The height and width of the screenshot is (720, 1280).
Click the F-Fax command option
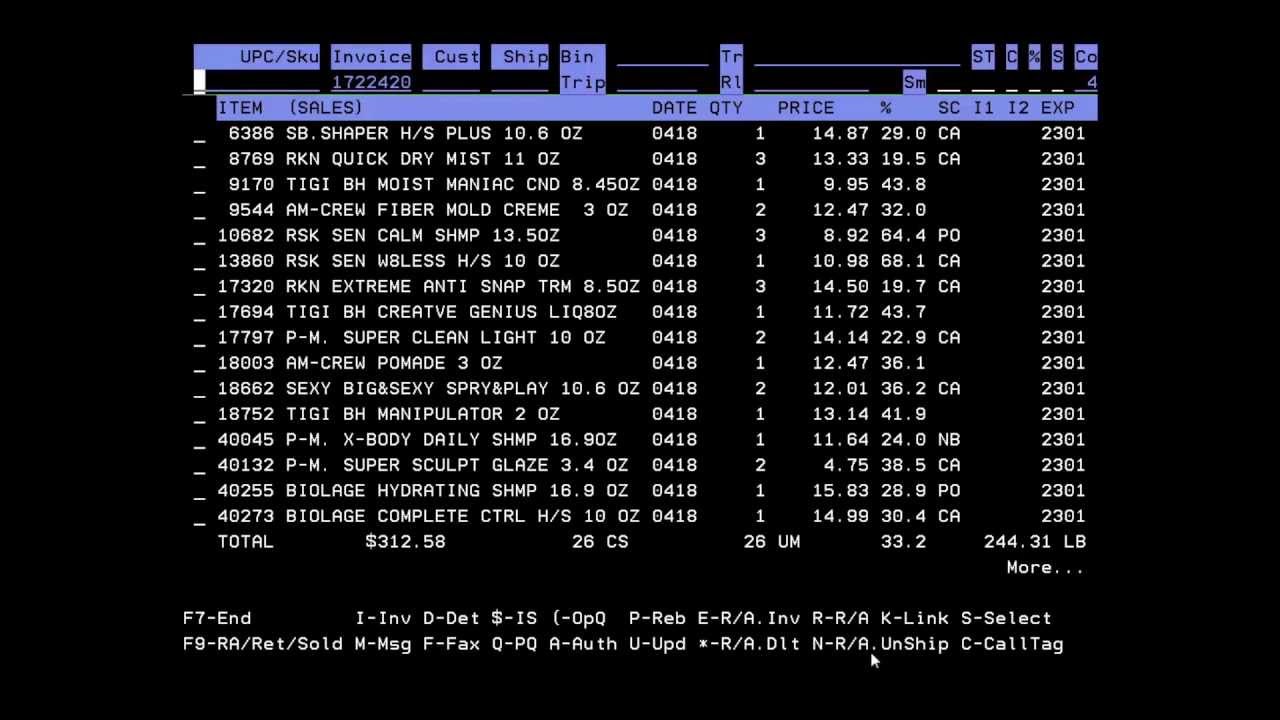click(451, 644)
